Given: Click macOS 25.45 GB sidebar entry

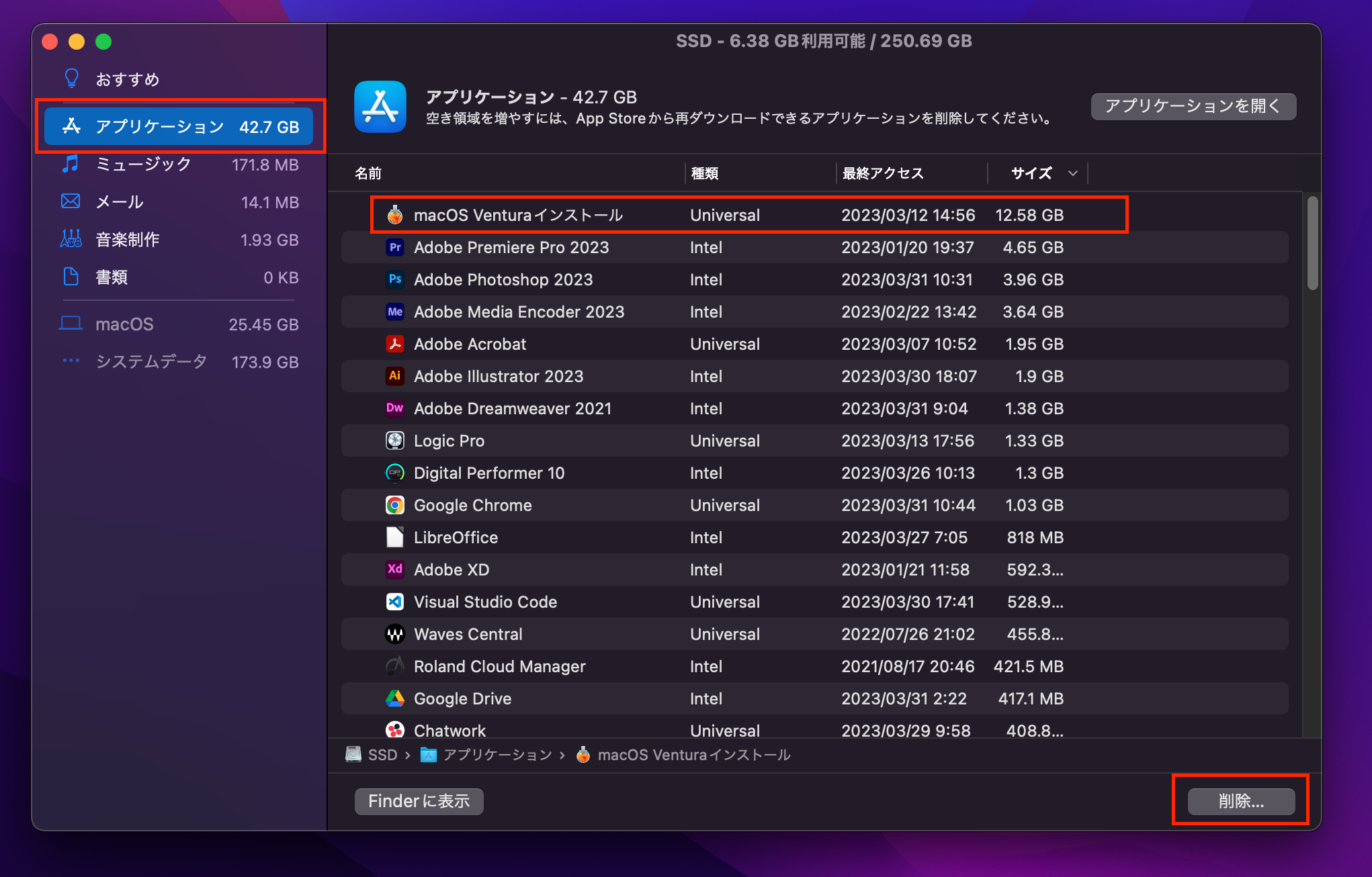Looking at the screenshot, I should tap(179, 324).
